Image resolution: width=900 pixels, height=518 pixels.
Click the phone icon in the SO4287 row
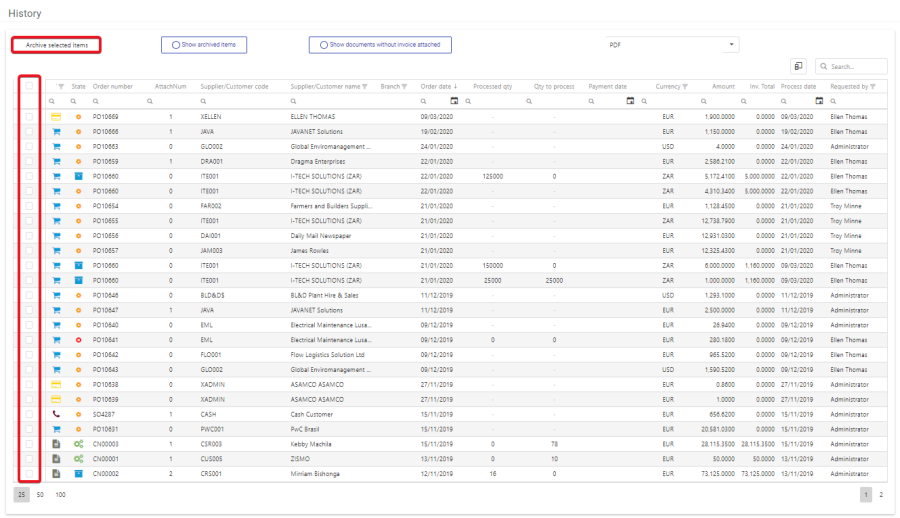pos(56,414)
